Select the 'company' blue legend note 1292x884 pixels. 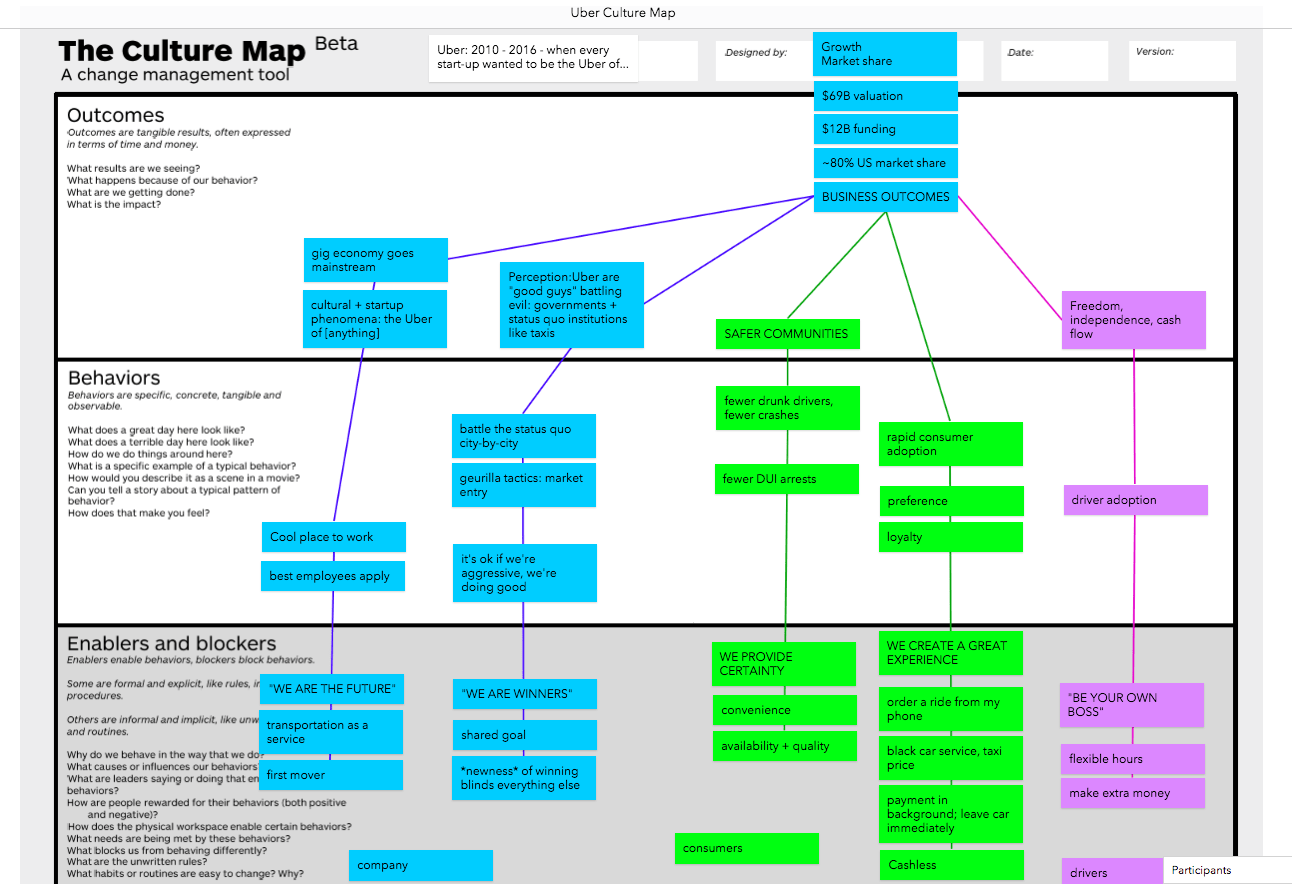(421, 866)
